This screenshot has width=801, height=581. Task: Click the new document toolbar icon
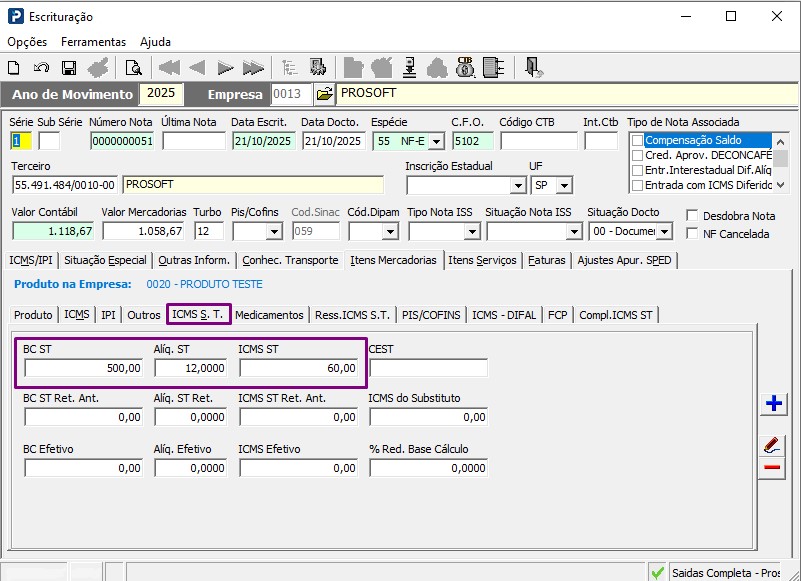pos(14,68)
